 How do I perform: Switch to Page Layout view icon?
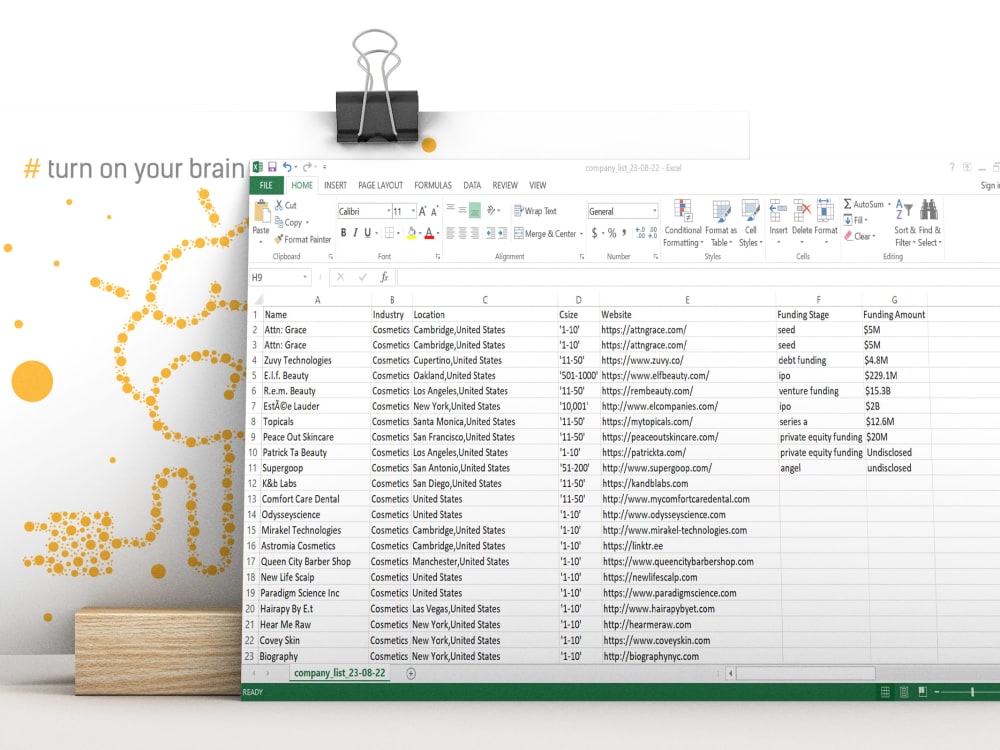pos(904,692)
